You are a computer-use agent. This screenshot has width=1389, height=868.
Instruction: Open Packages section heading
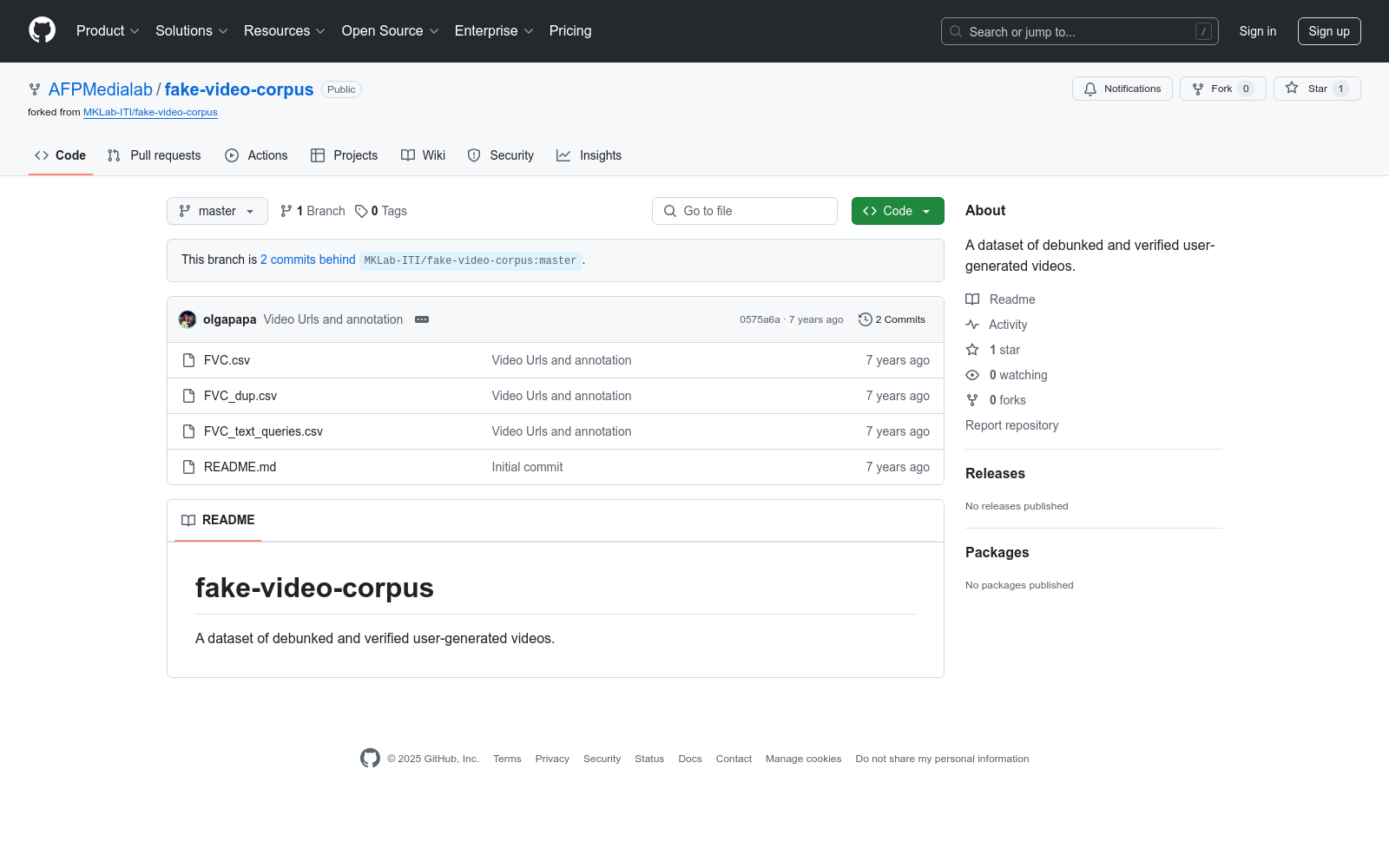coord(997,552)
